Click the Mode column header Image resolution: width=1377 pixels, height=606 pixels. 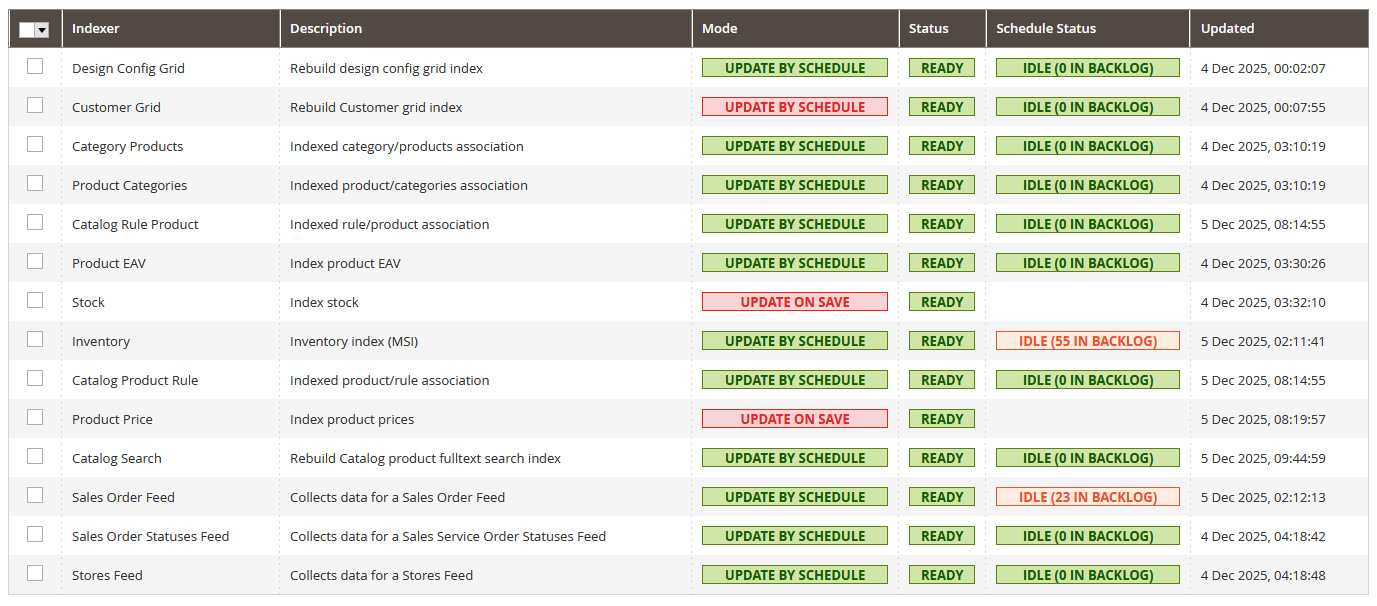pyautogui.click(x=719, y=29)
